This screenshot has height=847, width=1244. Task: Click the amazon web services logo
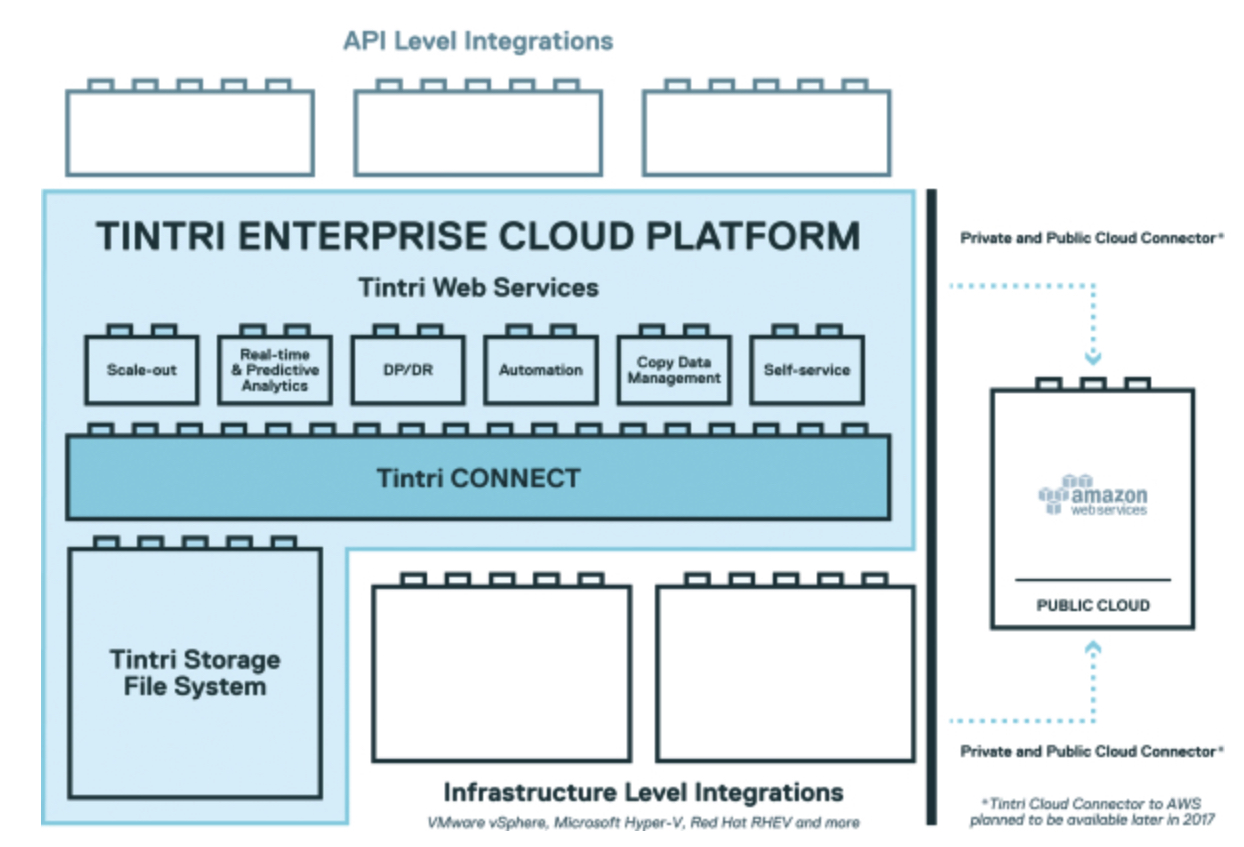(1093, 495)
